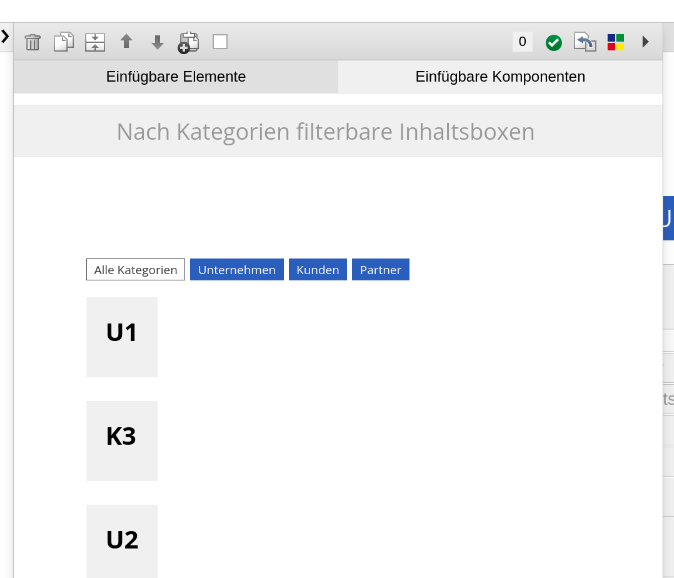This screenshot has height=578, width=674.
Task: Move element up with the up arrow
Action: click(126, 42)
